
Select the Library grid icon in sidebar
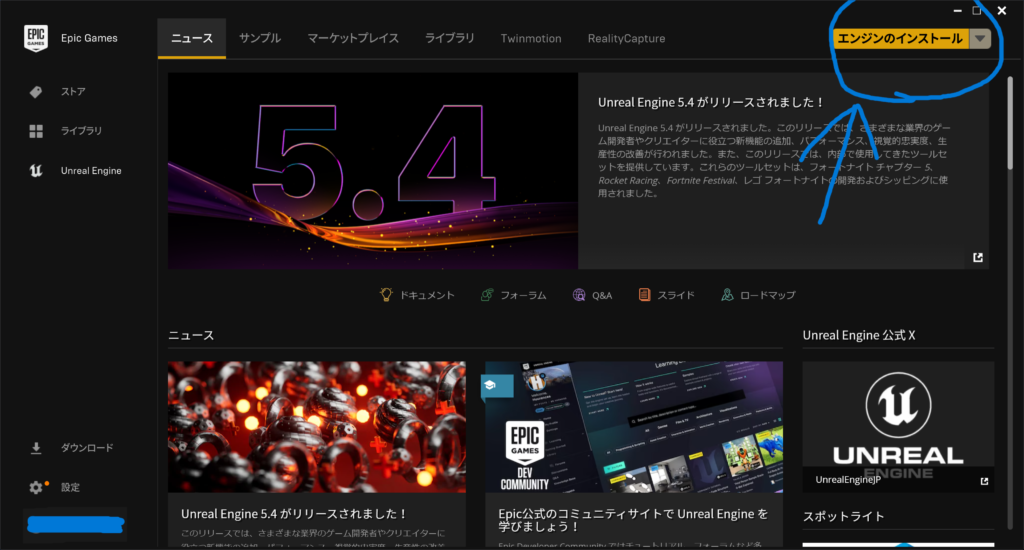(36, 131)
